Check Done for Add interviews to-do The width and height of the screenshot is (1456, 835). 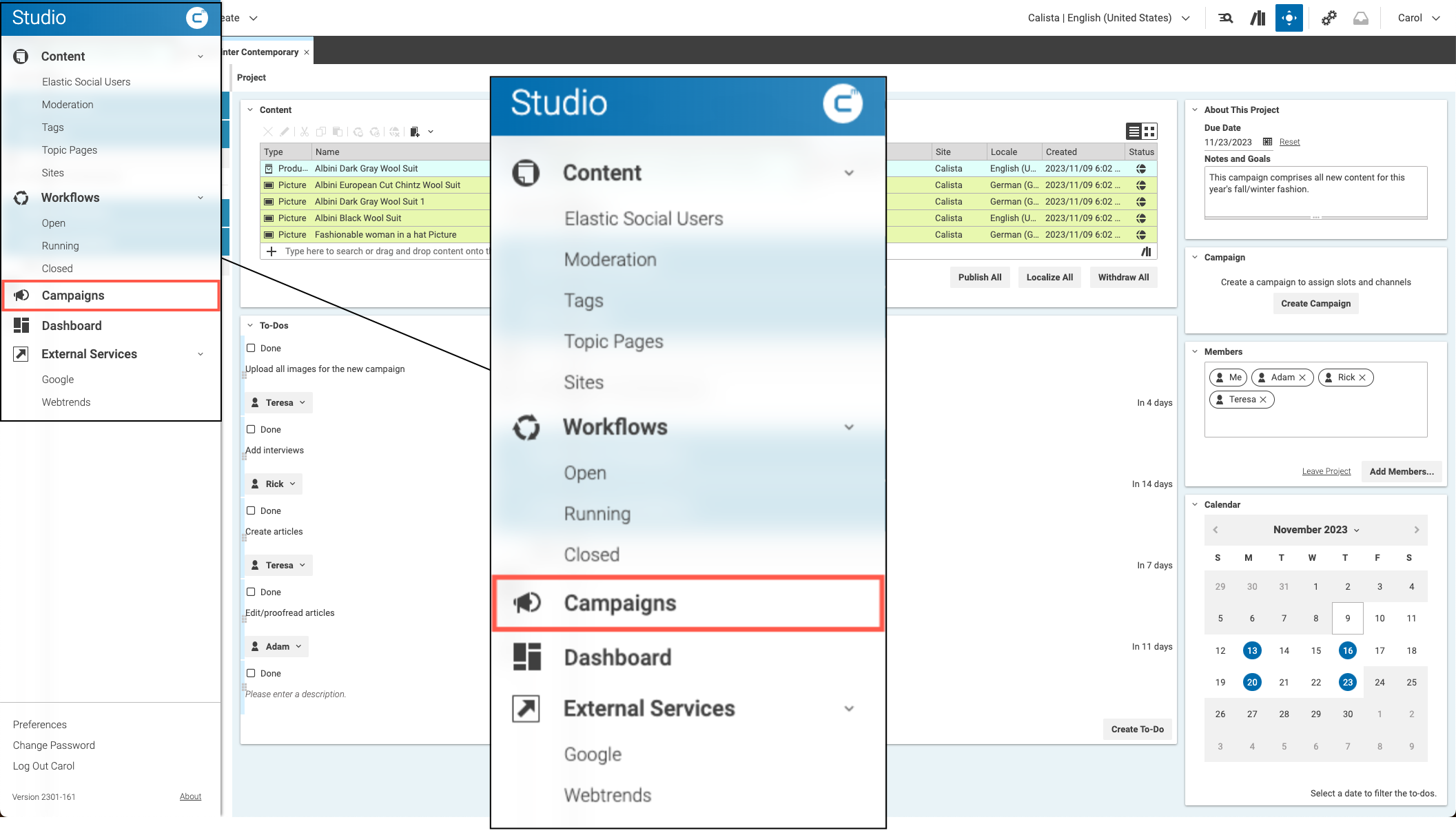[x=252, y=429]
